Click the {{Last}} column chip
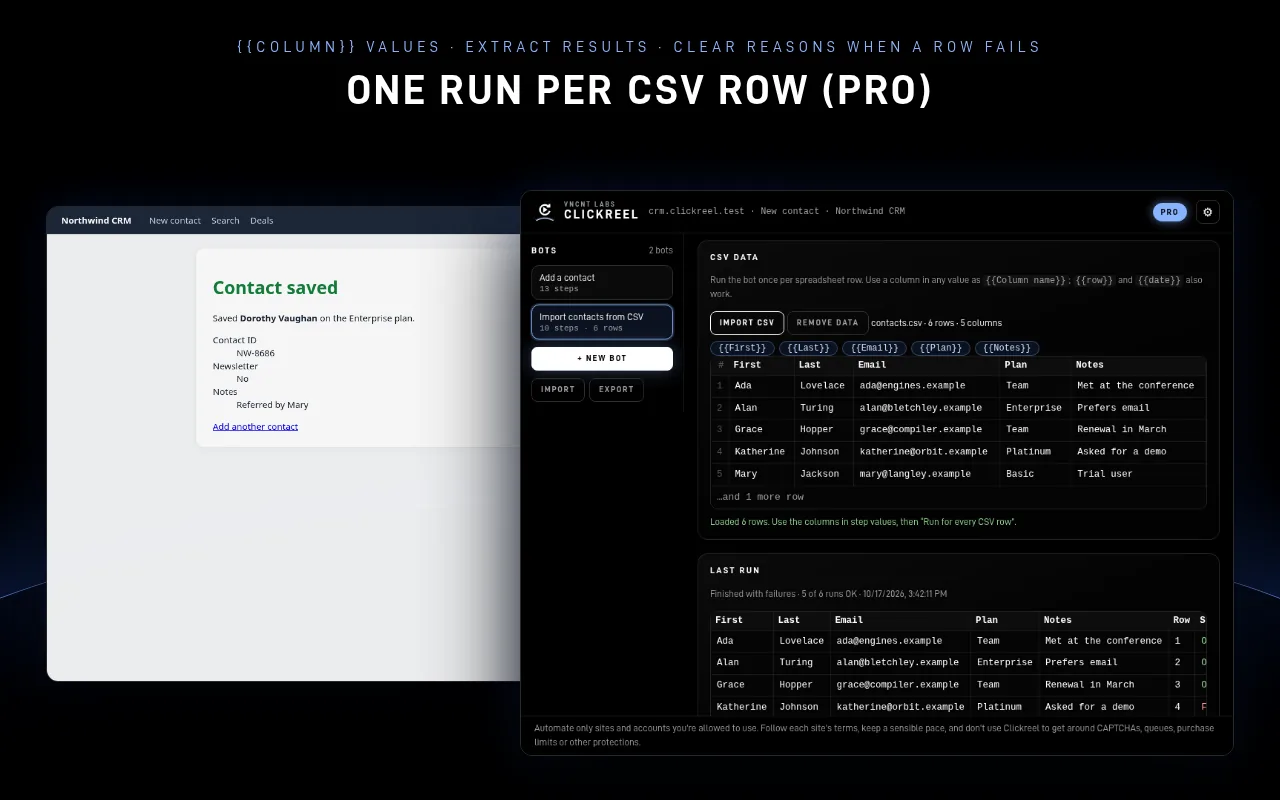Image resolution: width=1280 pixels, height=800 pixels. (808, 348)
